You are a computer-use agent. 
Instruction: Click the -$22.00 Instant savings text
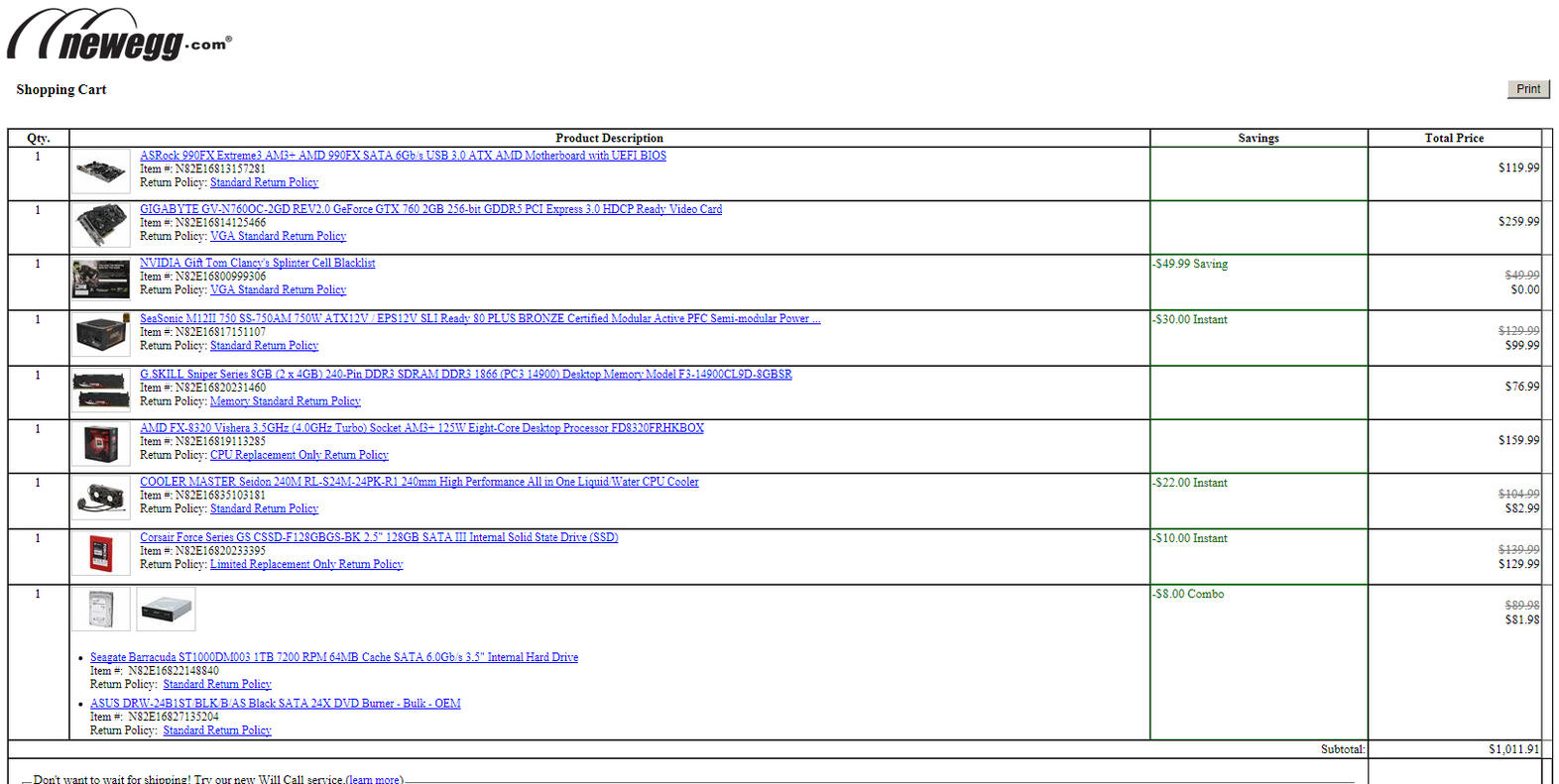1190,483
